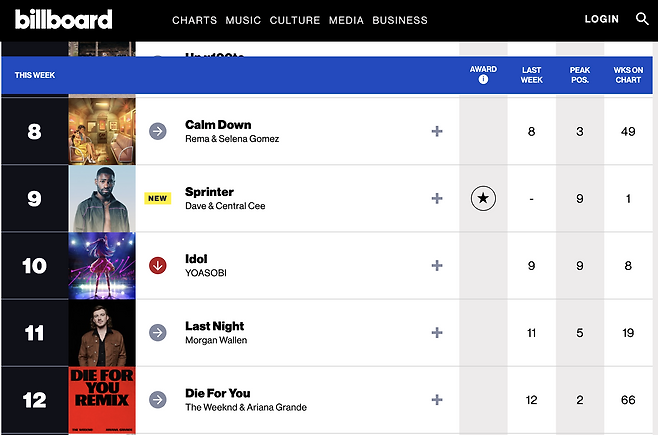Expand Last Night details using plus

point(437,332)
